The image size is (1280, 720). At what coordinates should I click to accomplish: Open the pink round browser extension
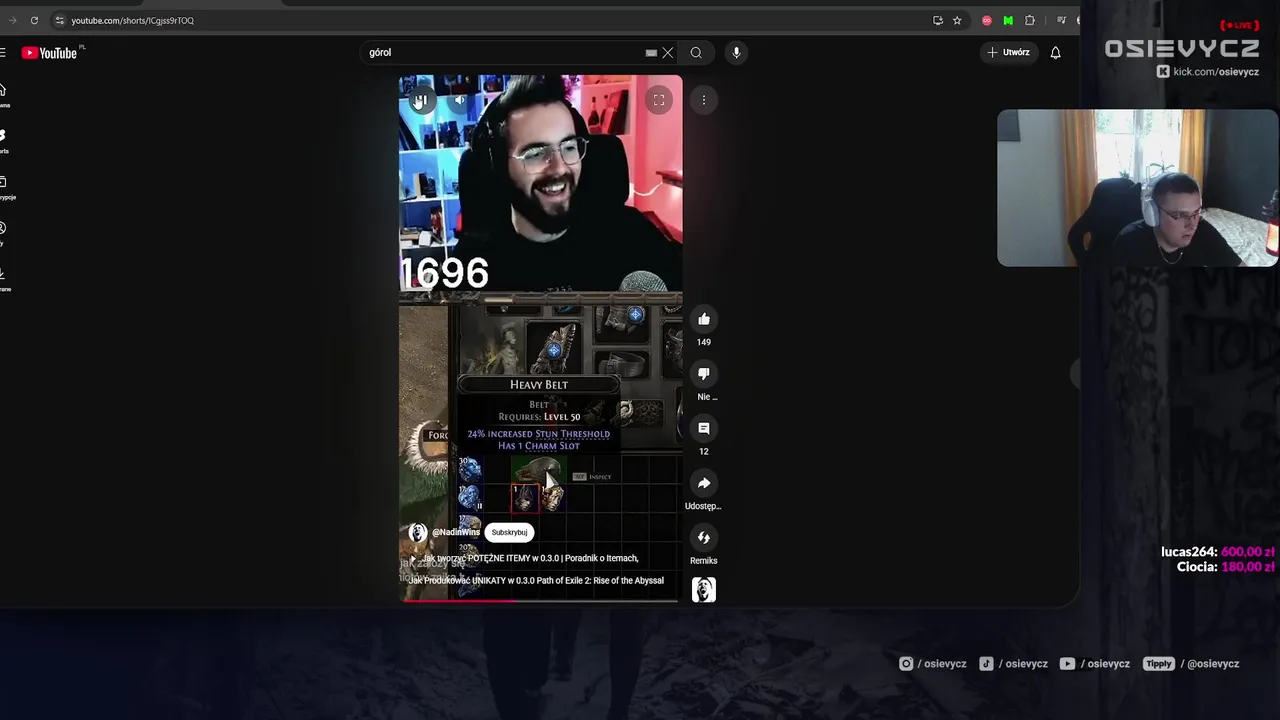click(x=987, y=20)
